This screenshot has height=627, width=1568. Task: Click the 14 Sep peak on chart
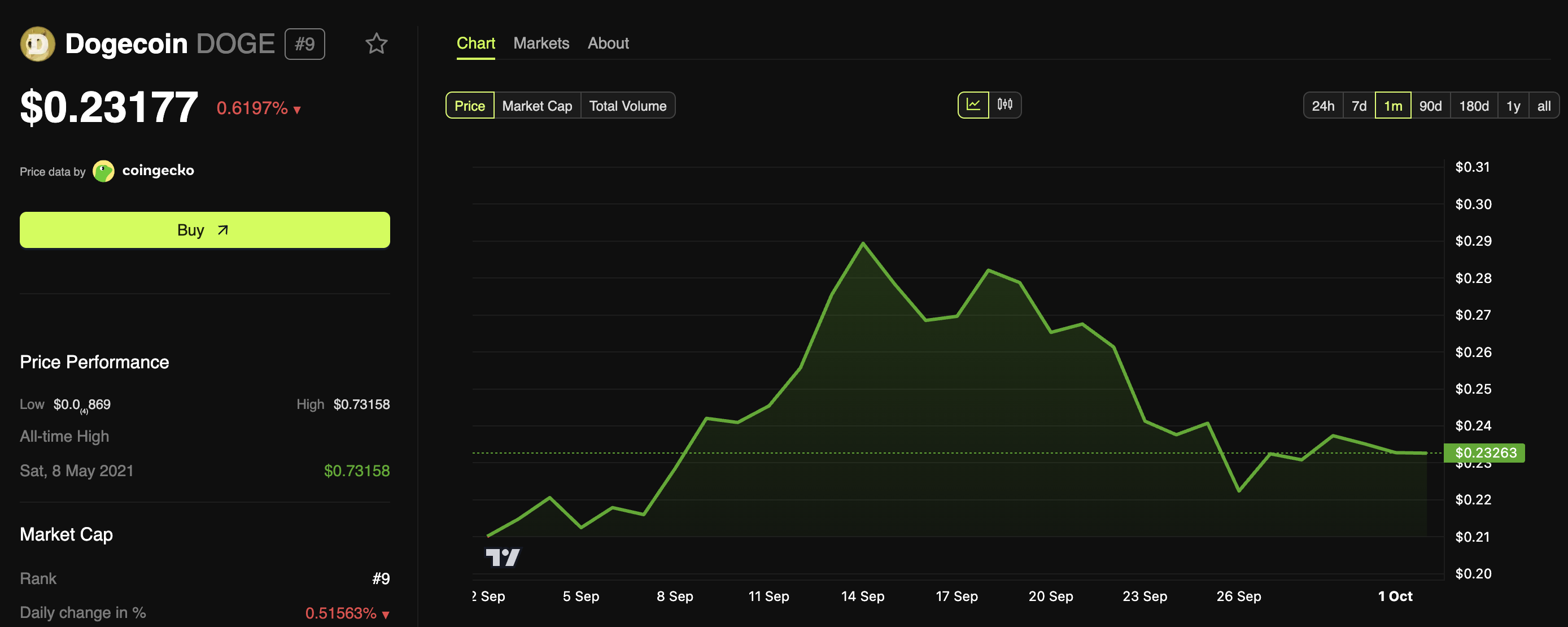(863, 243)
